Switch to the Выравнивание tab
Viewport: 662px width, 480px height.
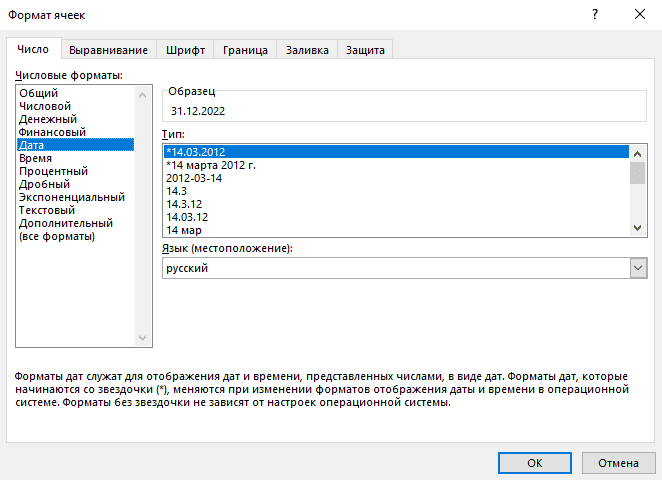pos(110,49)
